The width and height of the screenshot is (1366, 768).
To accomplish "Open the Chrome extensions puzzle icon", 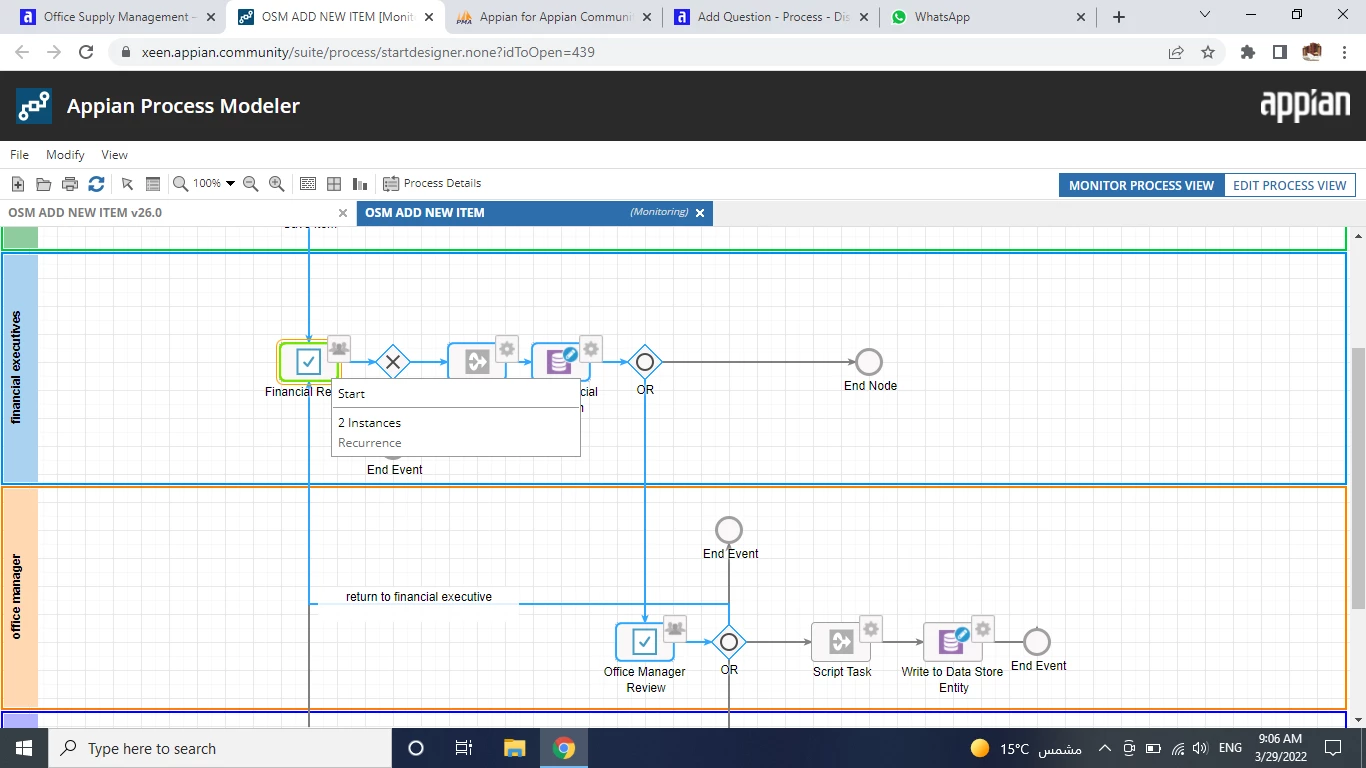I will [1248, 52].
